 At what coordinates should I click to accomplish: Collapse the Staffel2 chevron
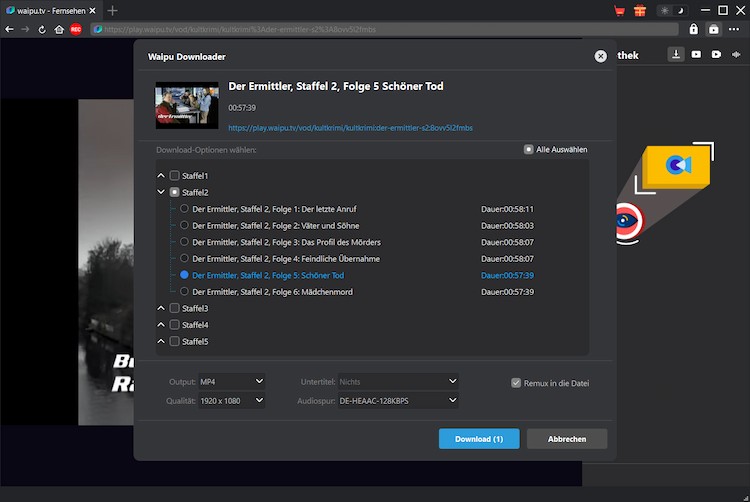161,192
